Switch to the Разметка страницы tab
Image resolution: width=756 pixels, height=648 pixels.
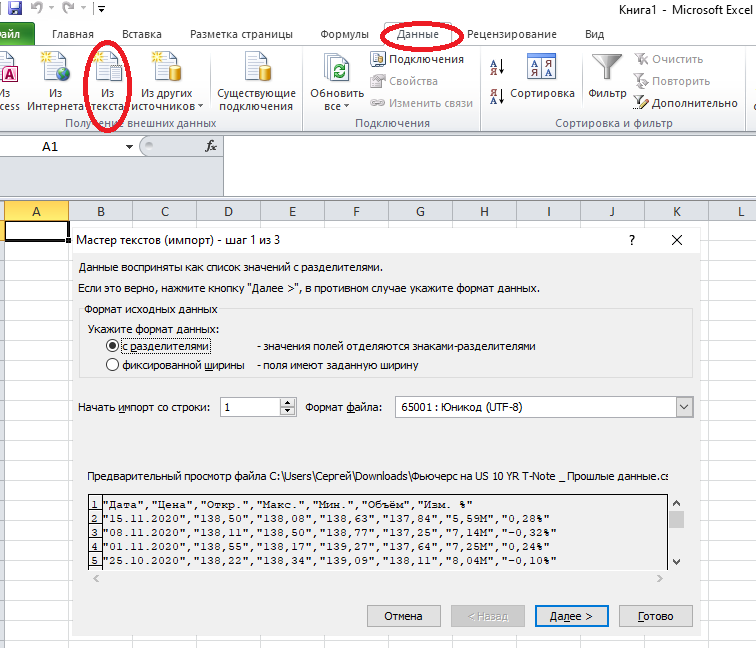[241, 34]
